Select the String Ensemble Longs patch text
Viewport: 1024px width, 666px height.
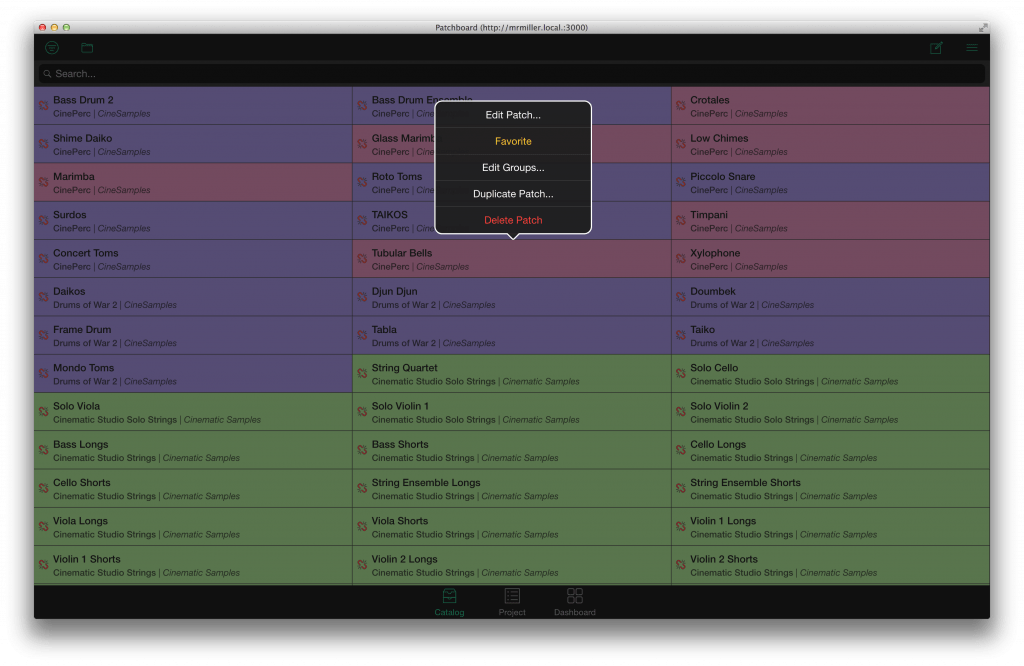point(426,483)
